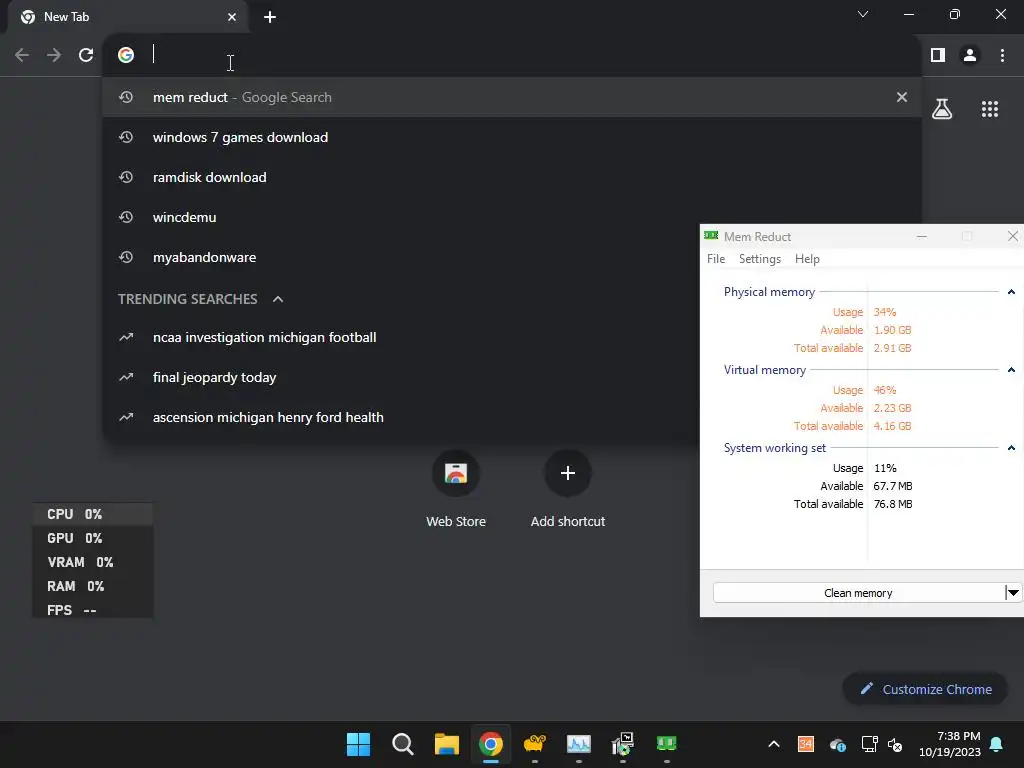Open Mem Reduct File menu

click(716, 259)
